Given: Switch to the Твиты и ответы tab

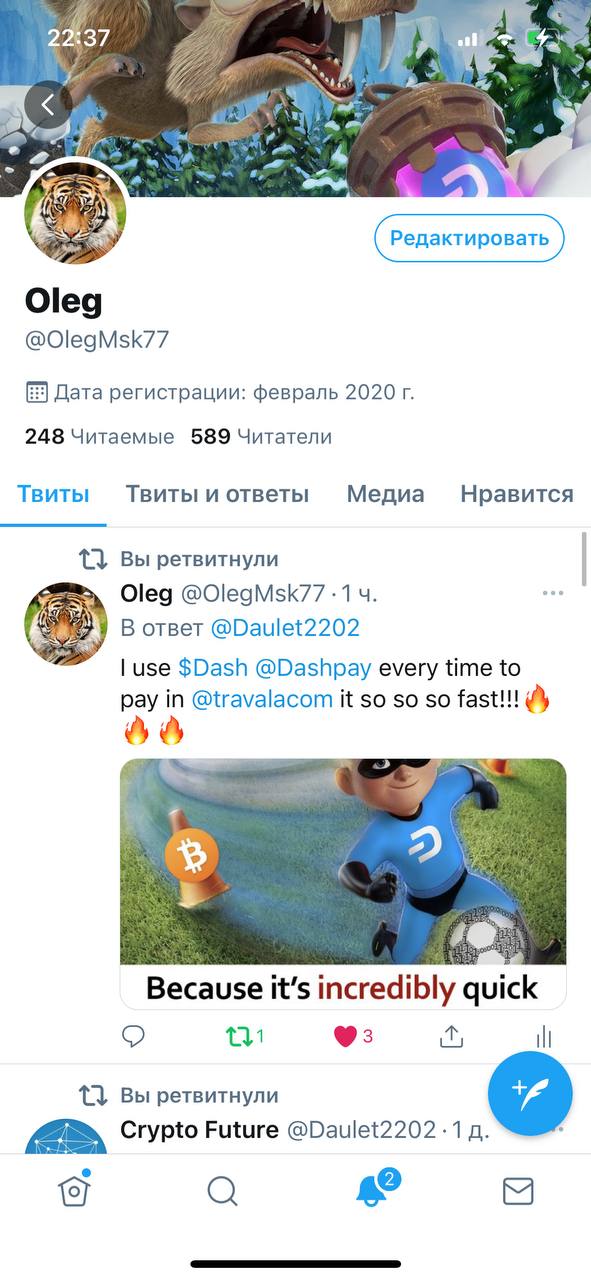Looking at the screenshot, I should (x=217, y=494).
